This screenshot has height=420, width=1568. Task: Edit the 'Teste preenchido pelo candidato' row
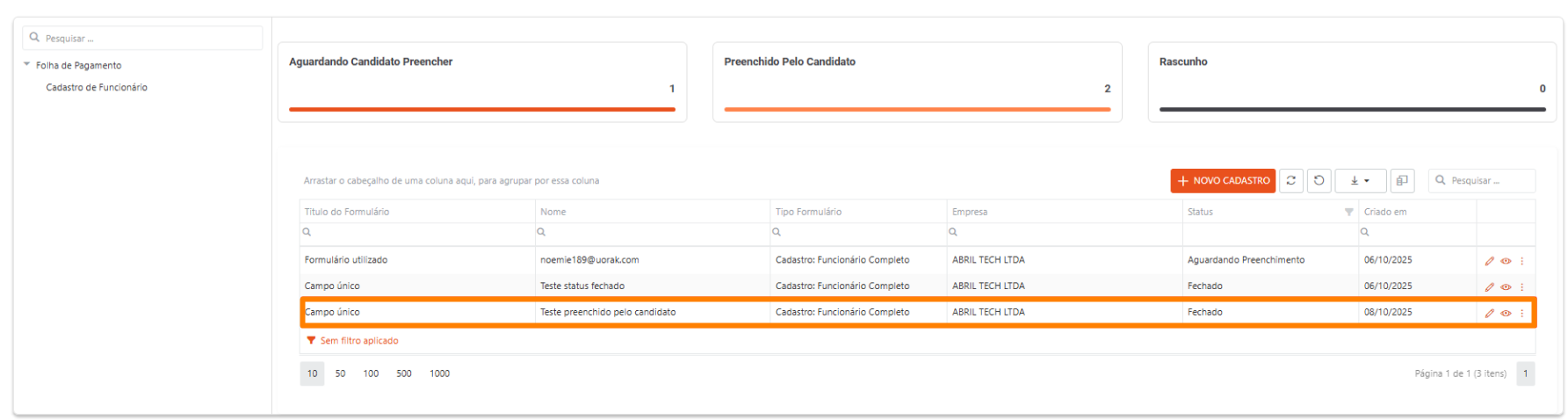1489,314
